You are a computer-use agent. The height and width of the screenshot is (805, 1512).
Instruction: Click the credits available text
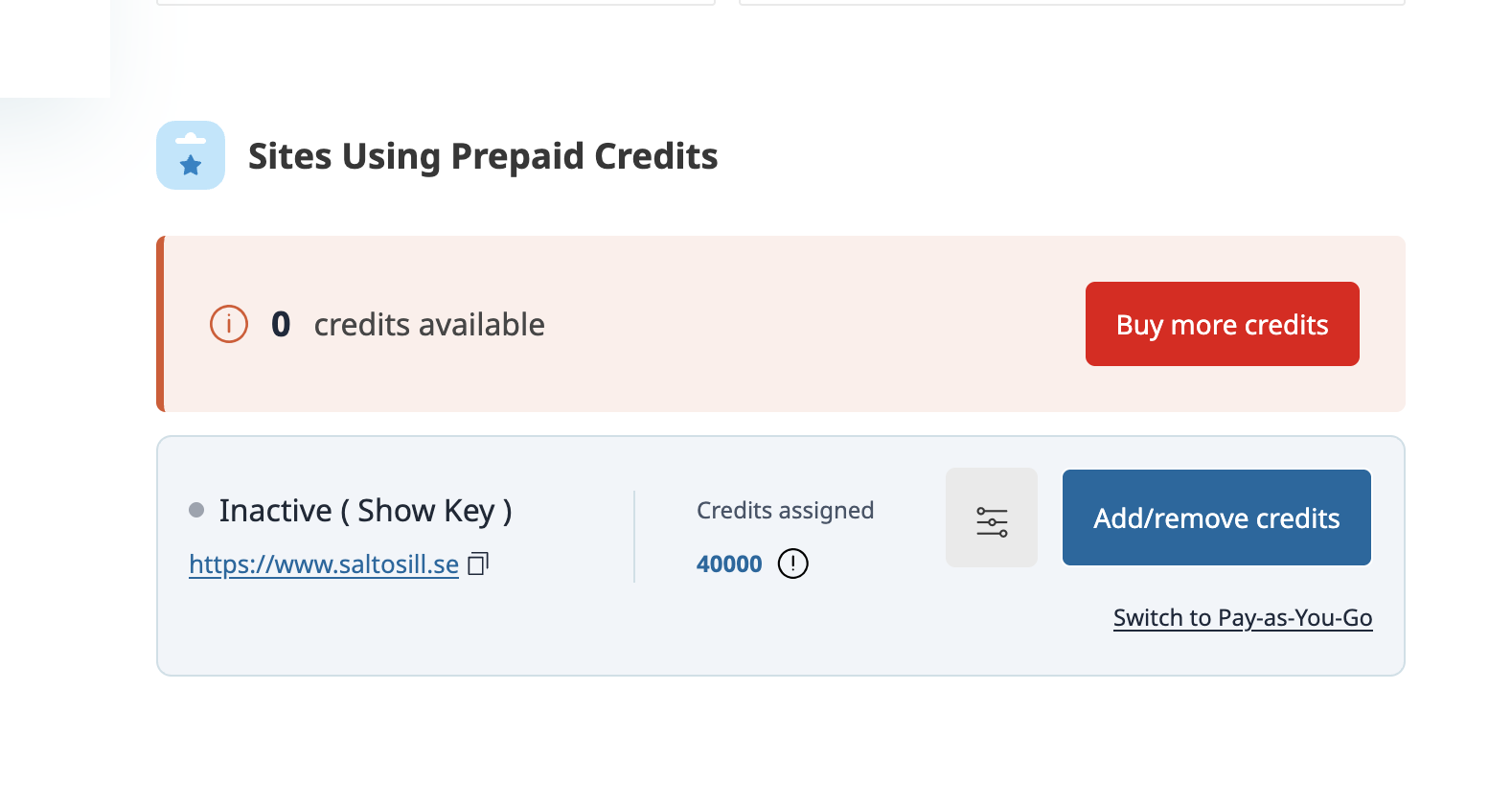click(x=429, y=325)
